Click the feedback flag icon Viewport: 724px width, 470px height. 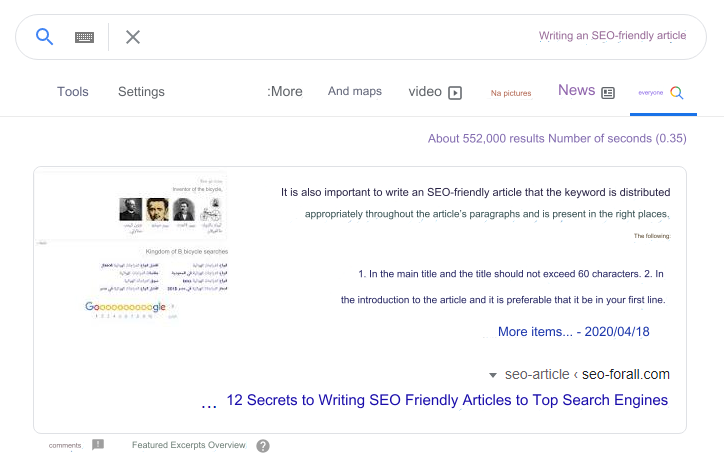[x=98, y=445]
